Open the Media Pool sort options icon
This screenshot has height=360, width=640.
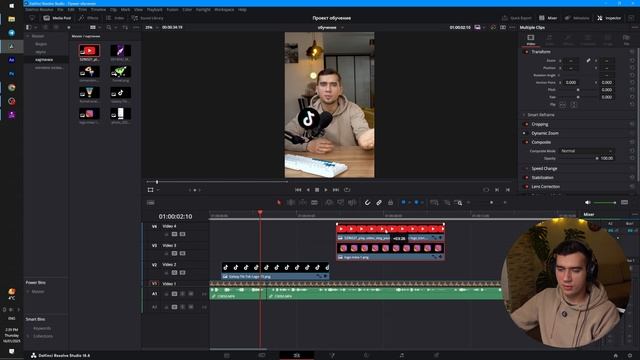click(125, 27)
